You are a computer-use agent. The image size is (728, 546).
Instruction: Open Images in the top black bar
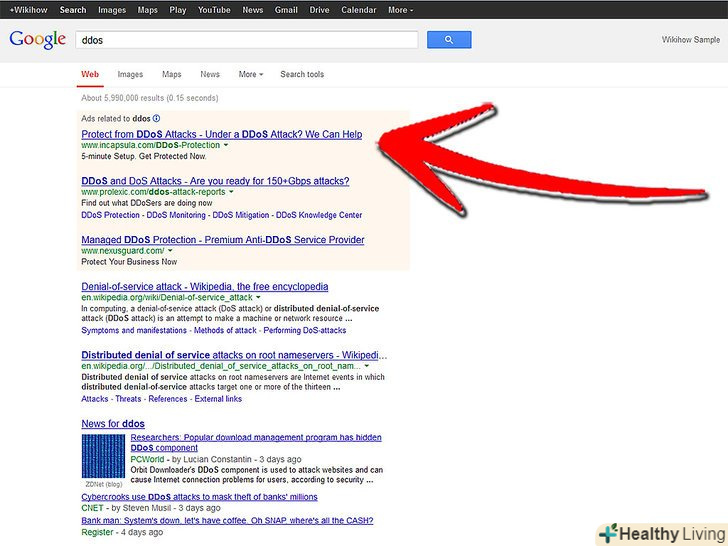(112, 10)
